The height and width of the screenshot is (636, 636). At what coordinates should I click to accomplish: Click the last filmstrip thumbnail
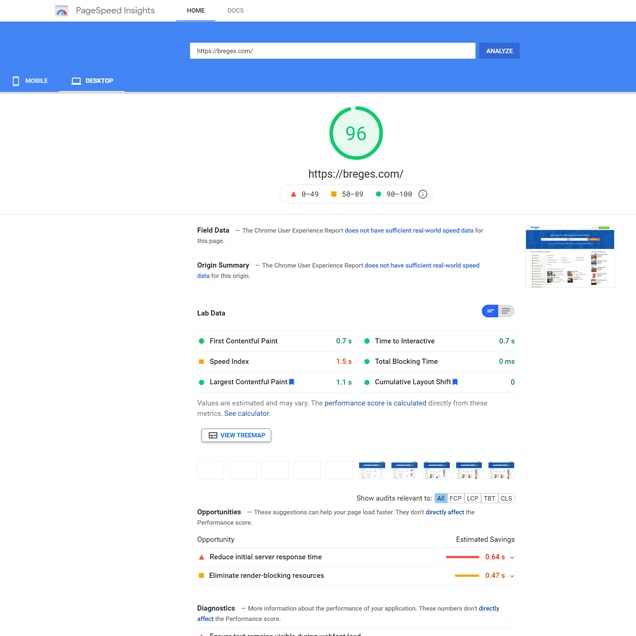coord(501,470)
